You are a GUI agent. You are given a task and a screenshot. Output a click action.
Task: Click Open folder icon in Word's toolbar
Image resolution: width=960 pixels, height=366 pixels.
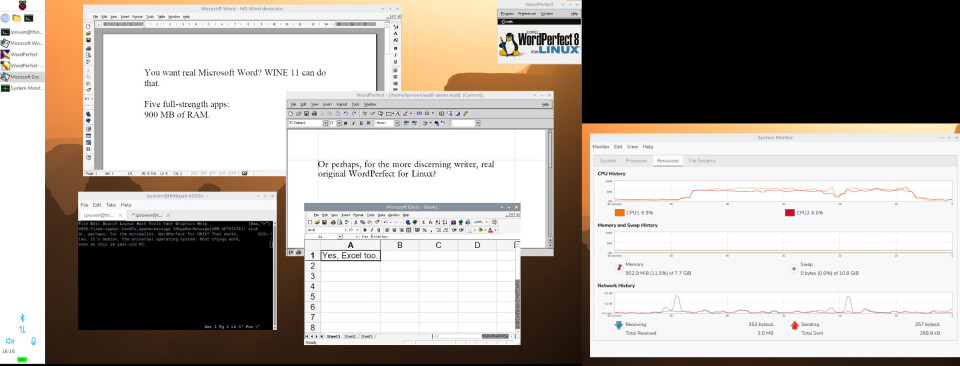[89, 33]
